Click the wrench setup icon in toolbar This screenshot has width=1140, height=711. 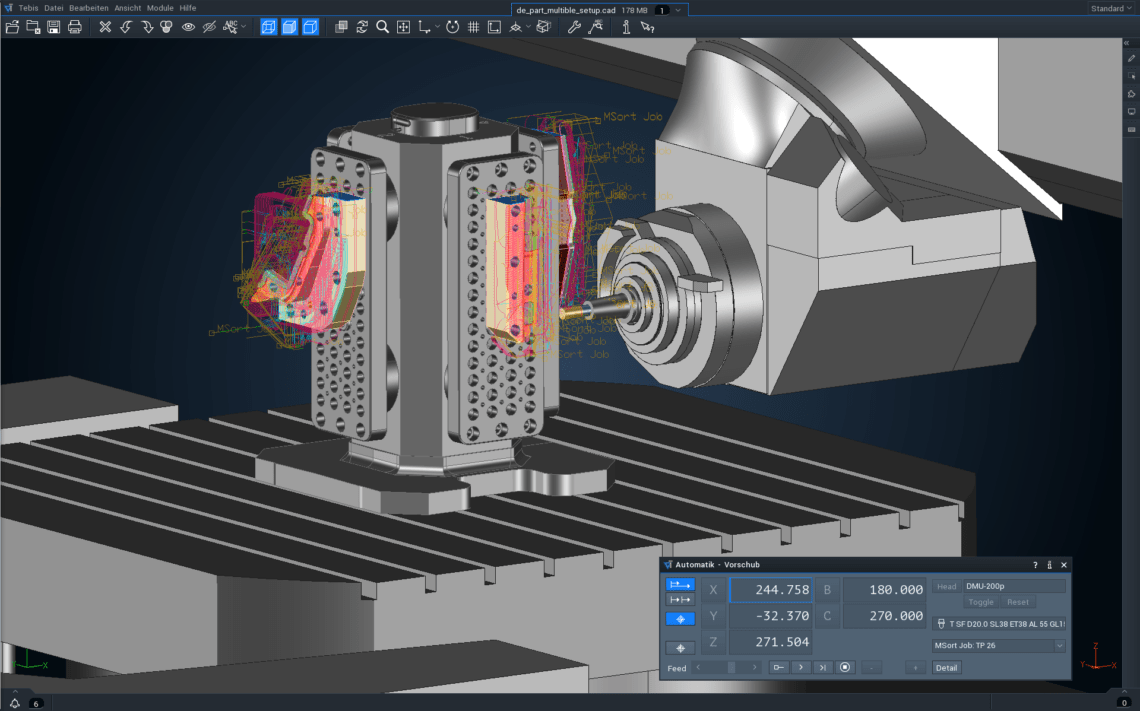[x=574, y=27]
